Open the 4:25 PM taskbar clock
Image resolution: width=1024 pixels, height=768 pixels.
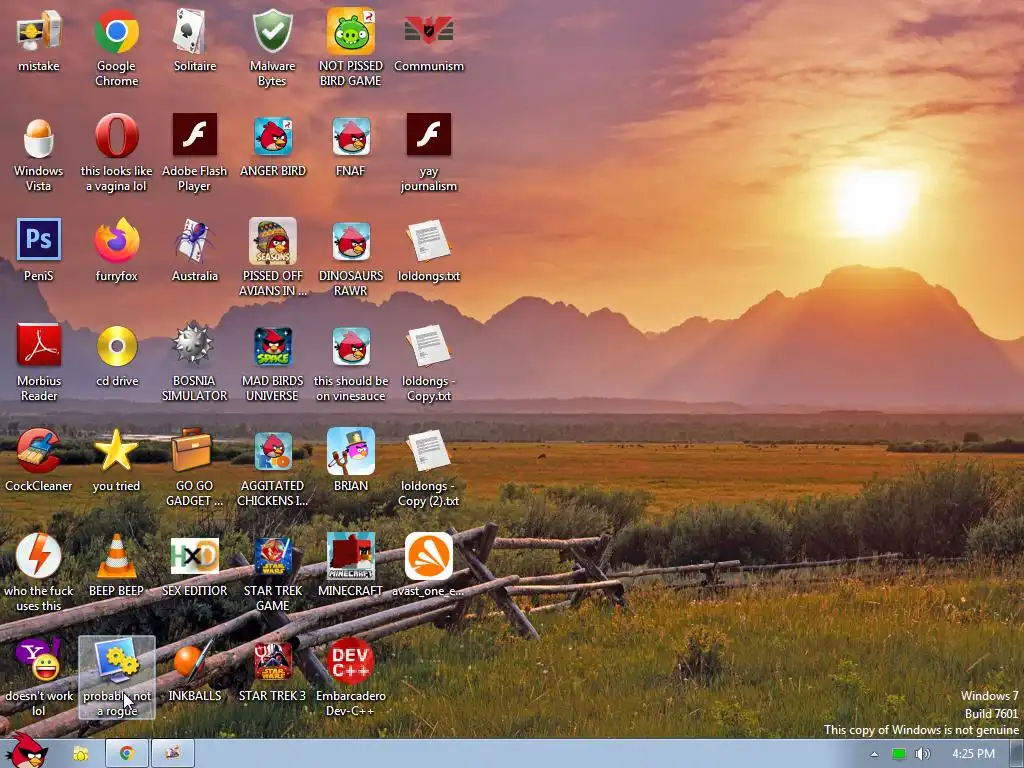[x=973, y=754]
